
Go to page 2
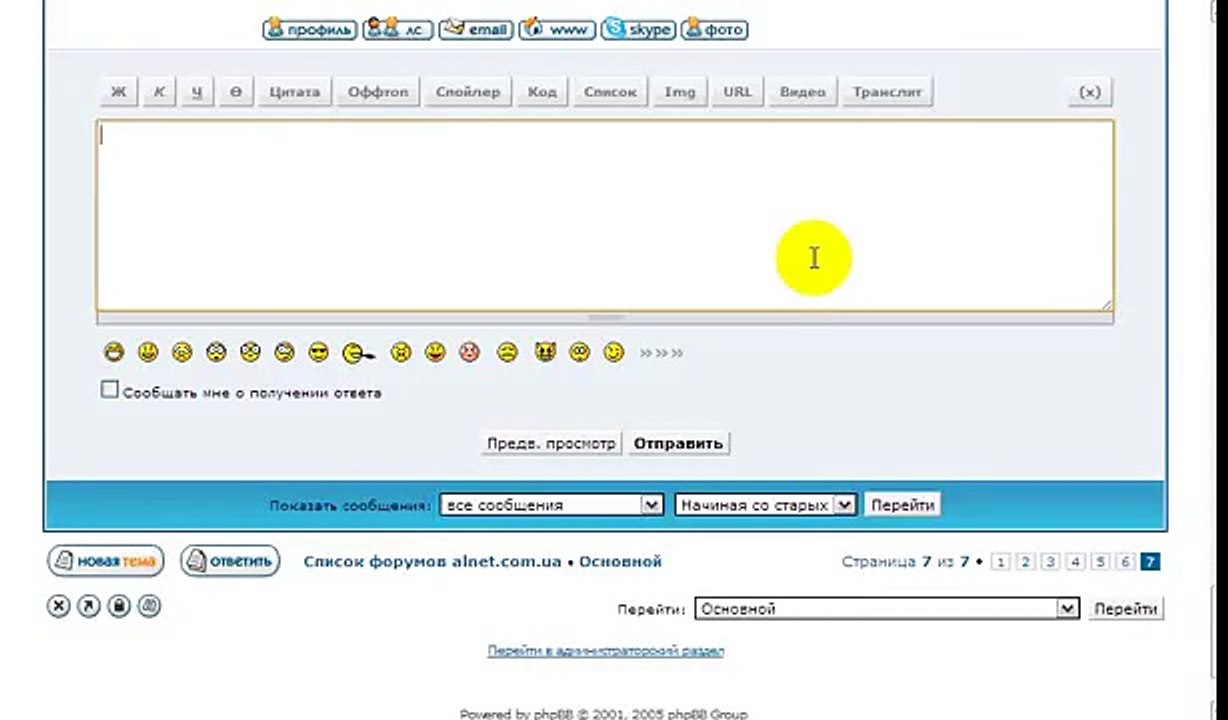(1025, 562)
